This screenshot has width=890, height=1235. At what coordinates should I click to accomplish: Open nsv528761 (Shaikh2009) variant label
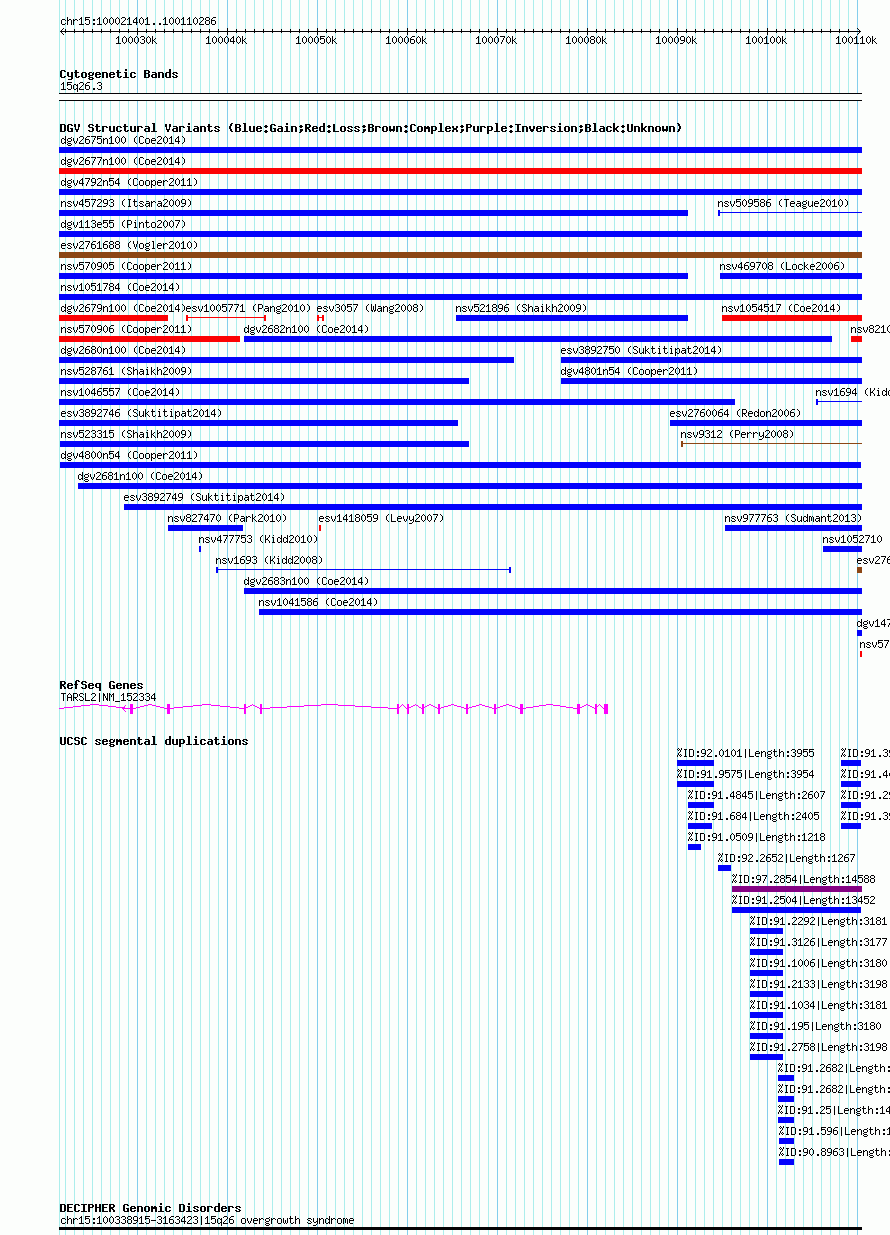[126, 371]
